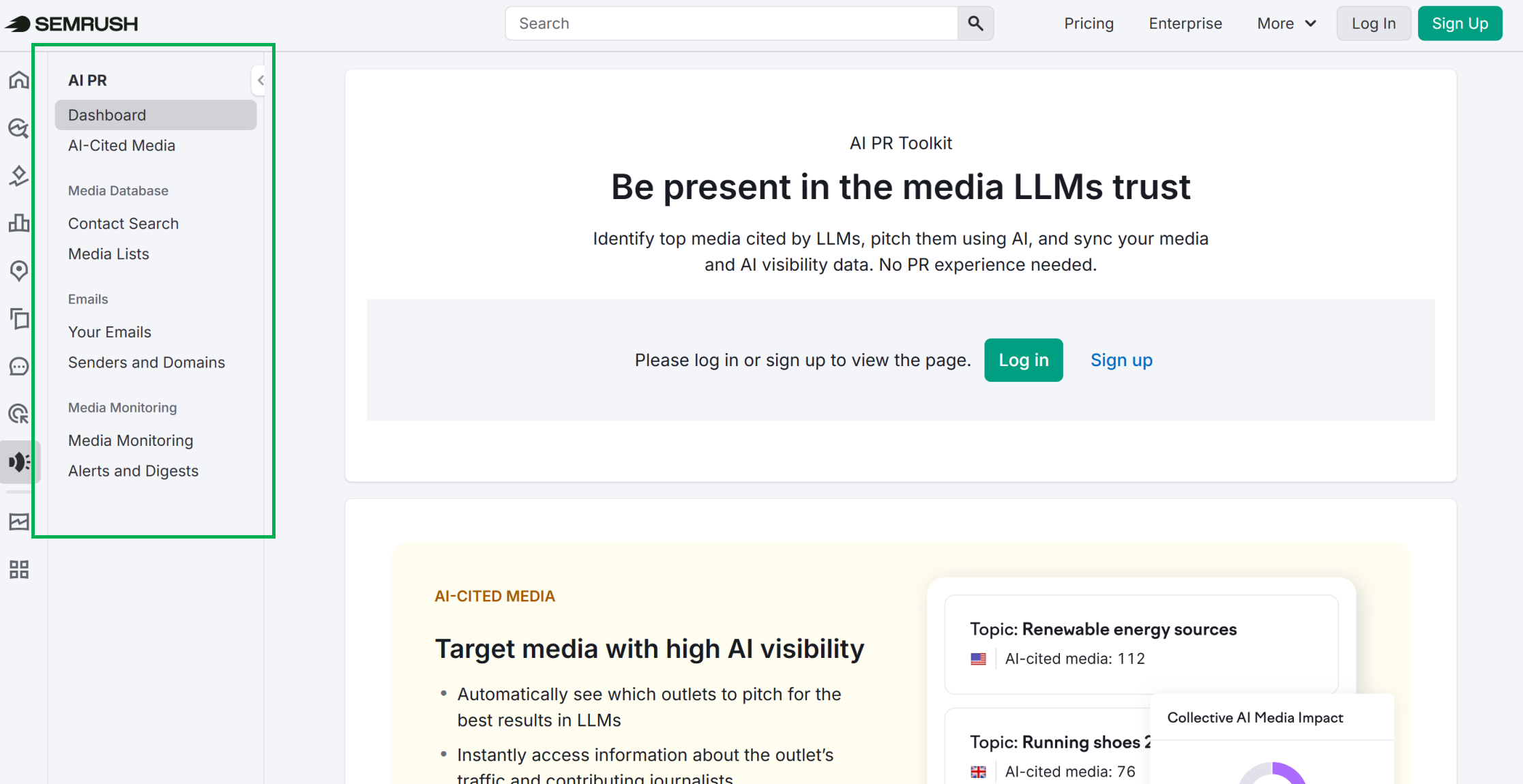This screenshot has width=1523, height=784.
Task: Click 'Target media with high AI visibility' heading
Action: click(x=649, y=649)
